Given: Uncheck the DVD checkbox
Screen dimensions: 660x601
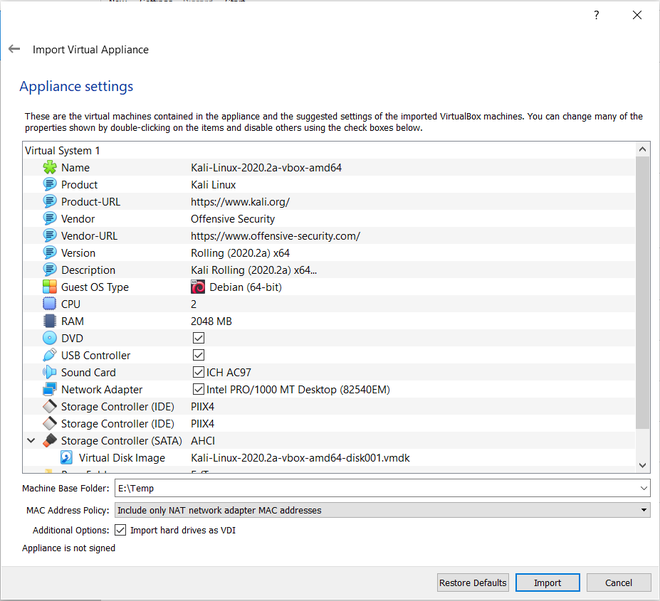Looking at the screenshot, I should click(x=199, y=338).
